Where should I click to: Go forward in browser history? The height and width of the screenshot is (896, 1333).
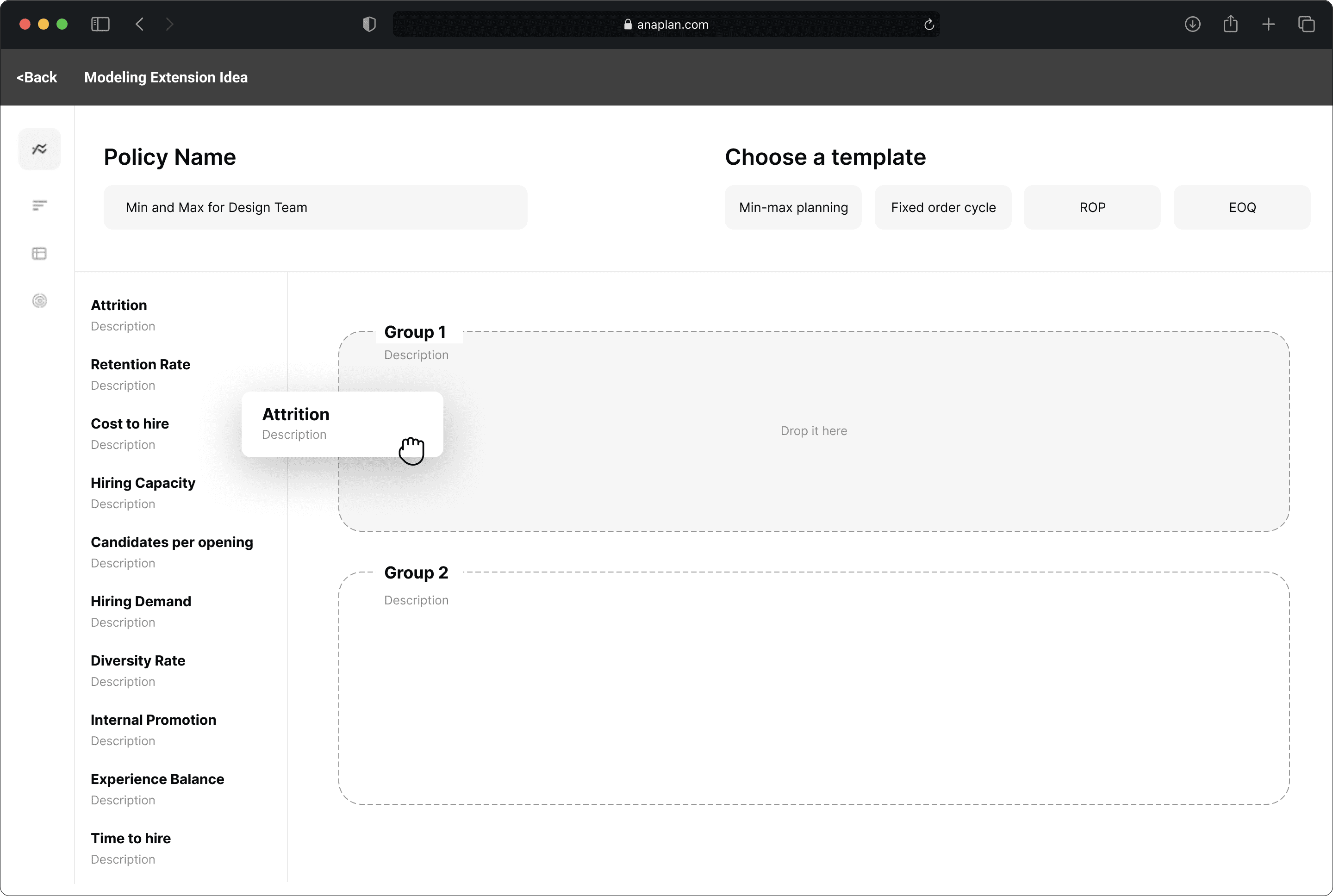coord(169,24)
